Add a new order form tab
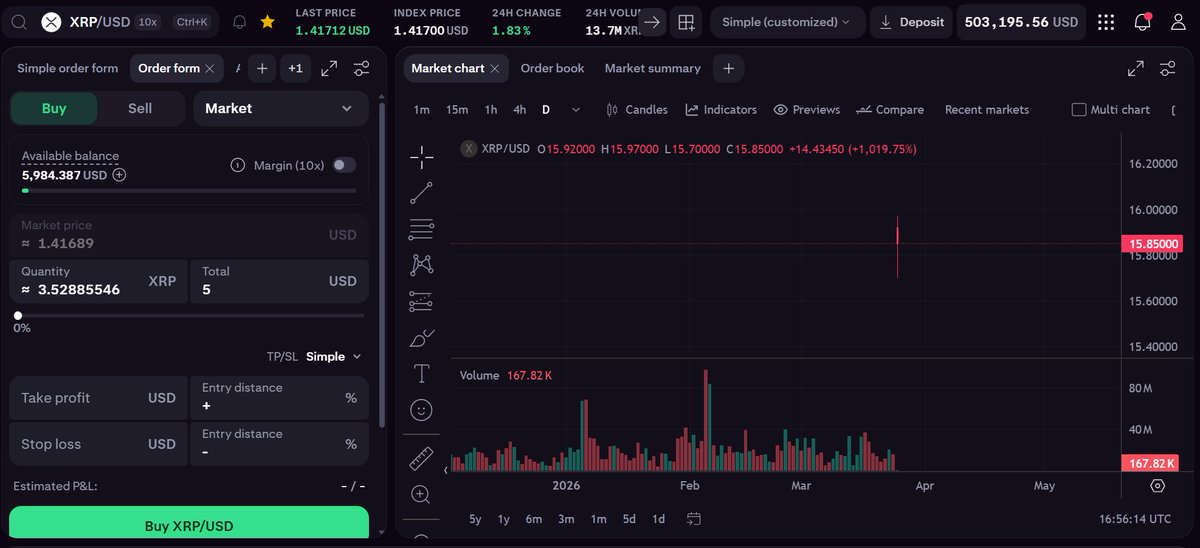The image size is (1200, 548). 262,68
